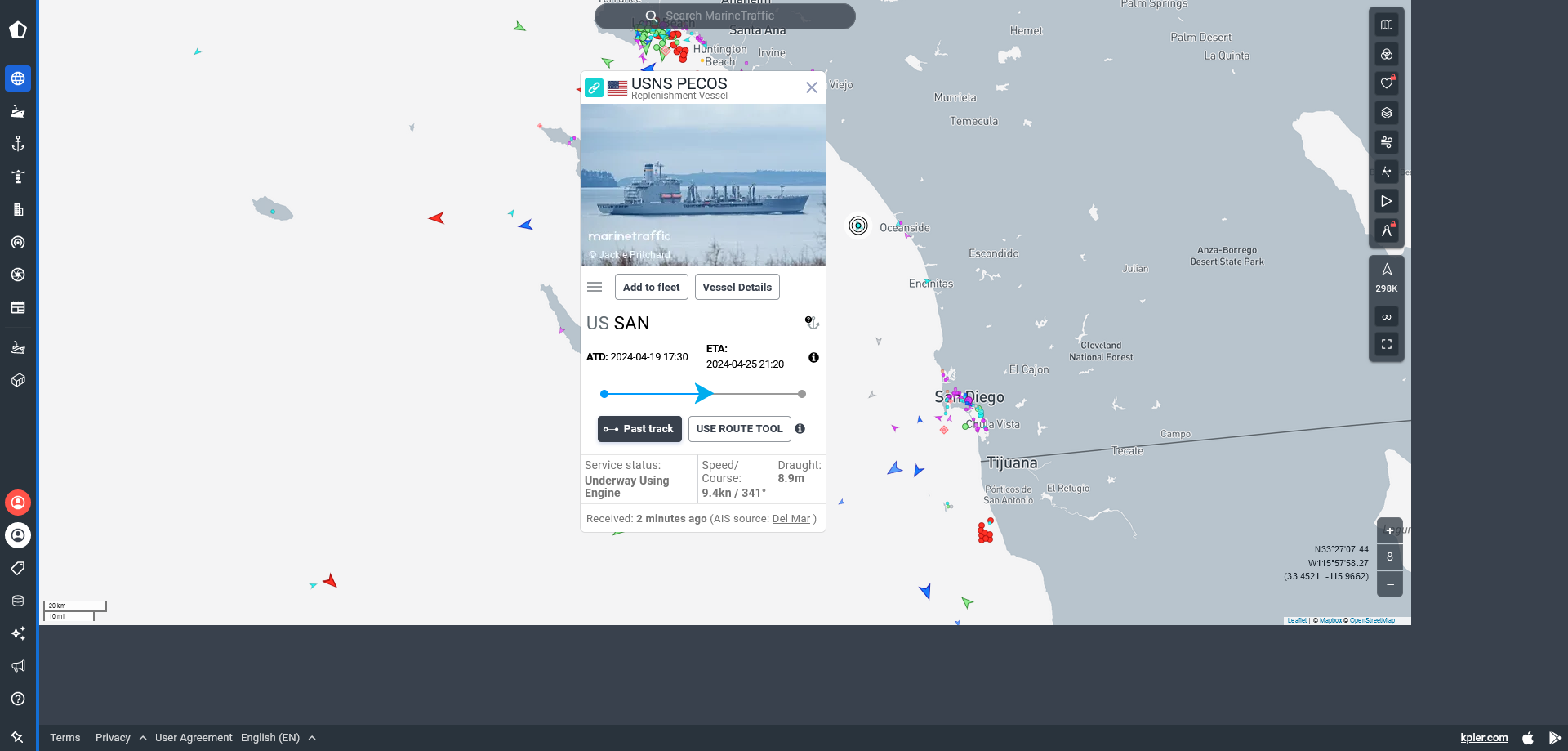
Task: Click the white profile avatar icon
Action: click(x=18, y=535)
